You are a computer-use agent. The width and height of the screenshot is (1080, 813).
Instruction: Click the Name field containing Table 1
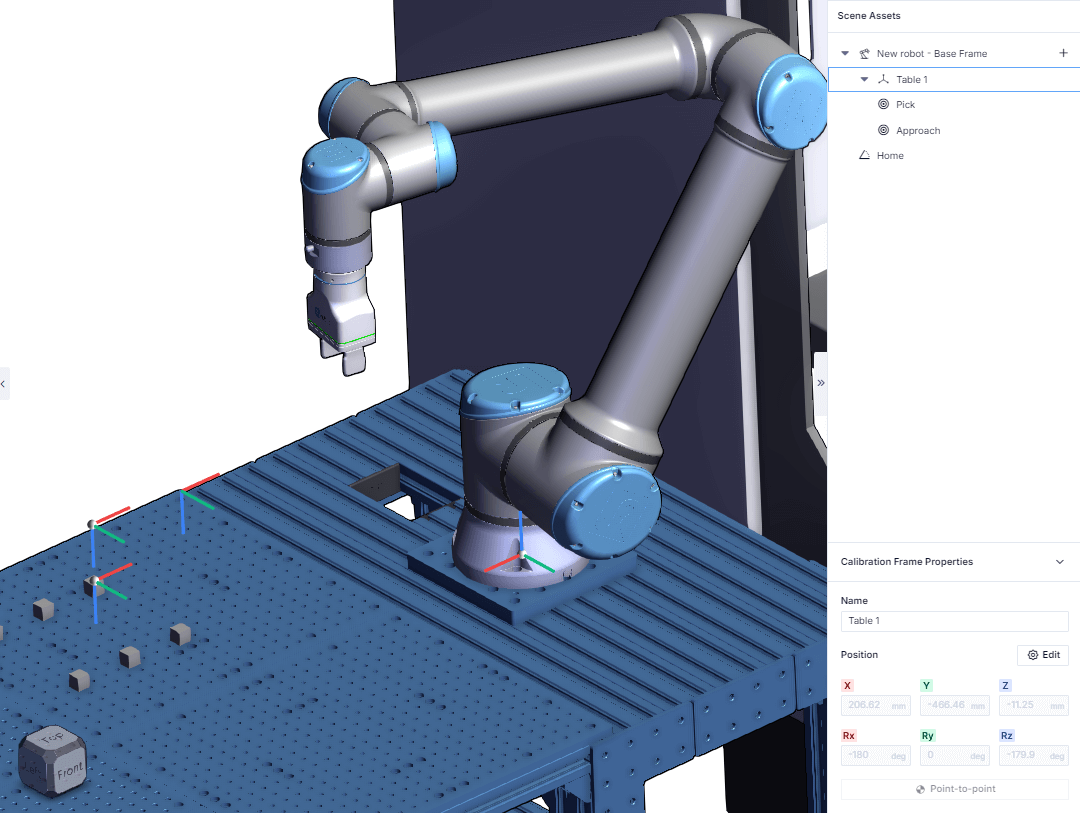point(954,621)
